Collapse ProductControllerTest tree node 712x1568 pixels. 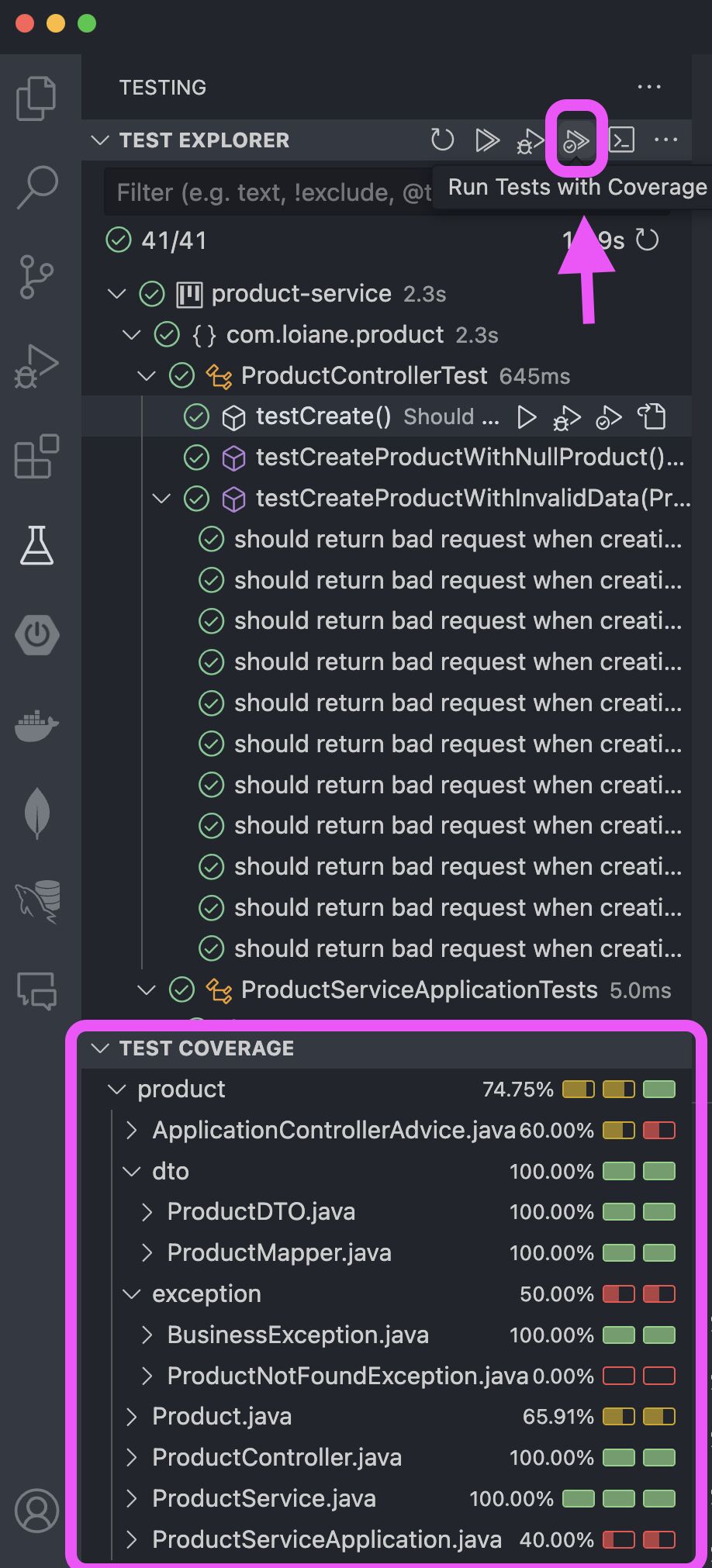pos(146,376)
